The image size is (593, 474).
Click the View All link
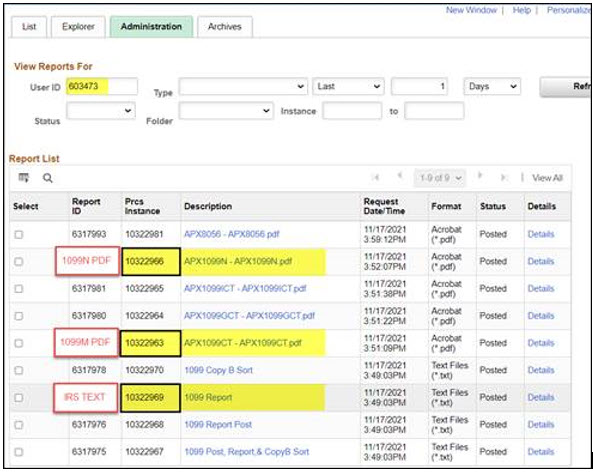[x=547, y=178]
